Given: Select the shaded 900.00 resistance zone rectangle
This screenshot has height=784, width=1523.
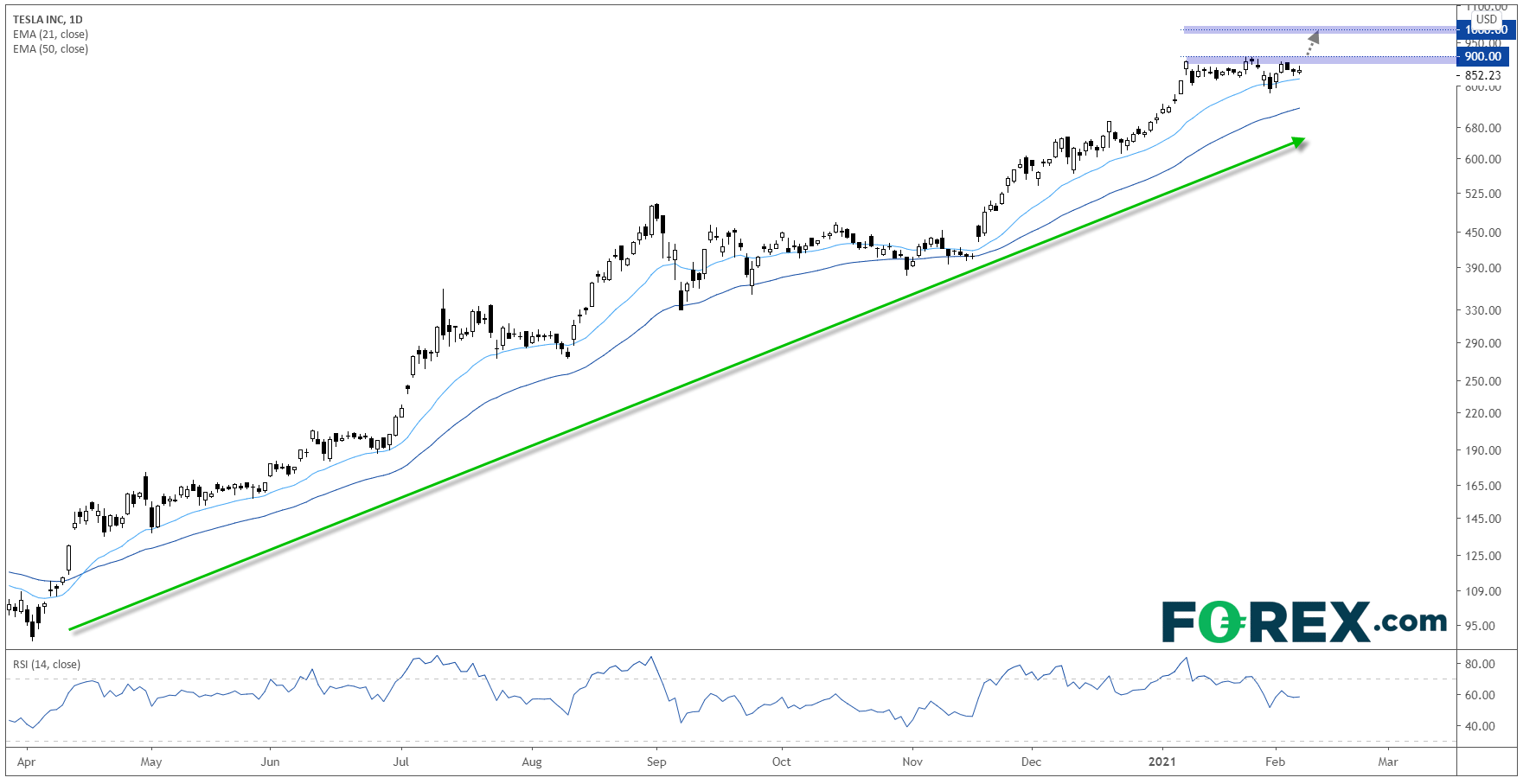Looking at the screenshot, I should coord(1321,61).
